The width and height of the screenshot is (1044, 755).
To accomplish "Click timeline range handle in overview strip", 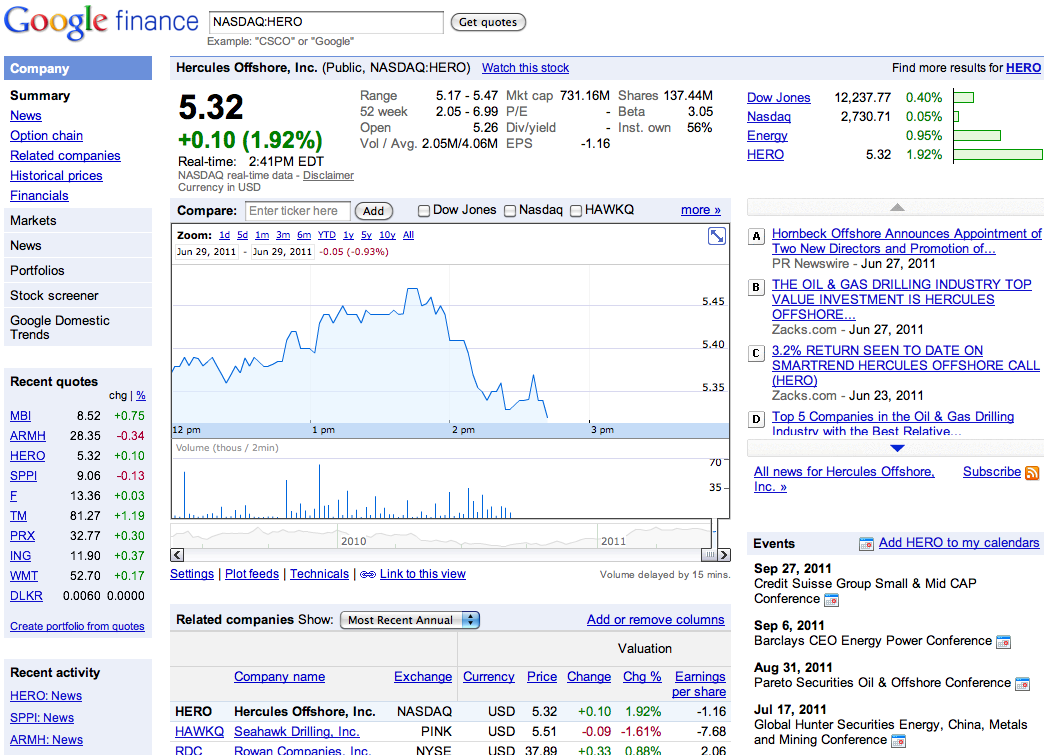I will pyautogui.click(x=713, y=533).
